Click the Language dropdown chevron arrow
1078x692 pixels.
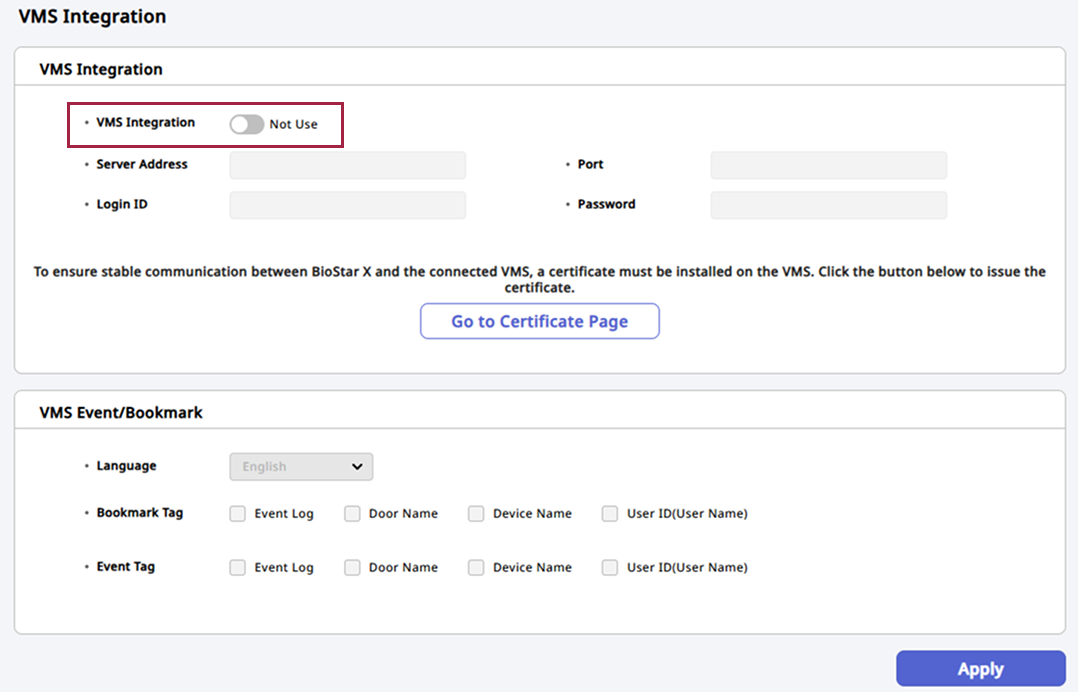point(357,467)
